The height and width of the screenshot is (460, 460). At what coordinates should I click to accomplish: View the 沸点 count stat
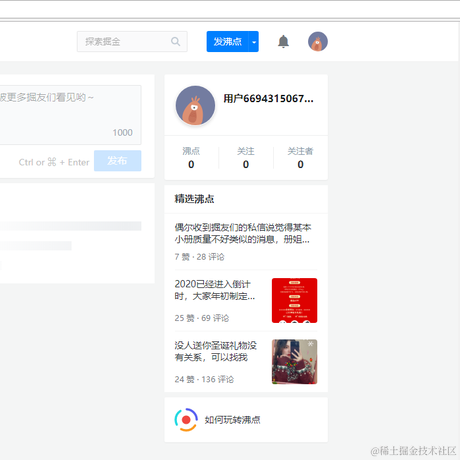[x=191, y=158]
